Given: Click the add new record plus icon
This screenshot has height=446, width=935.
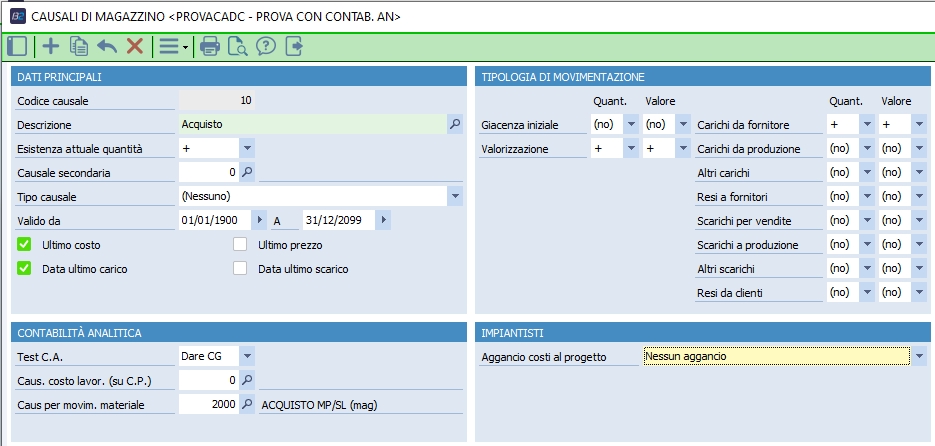Looking at the screenshot, I should (x=50, y=46).
